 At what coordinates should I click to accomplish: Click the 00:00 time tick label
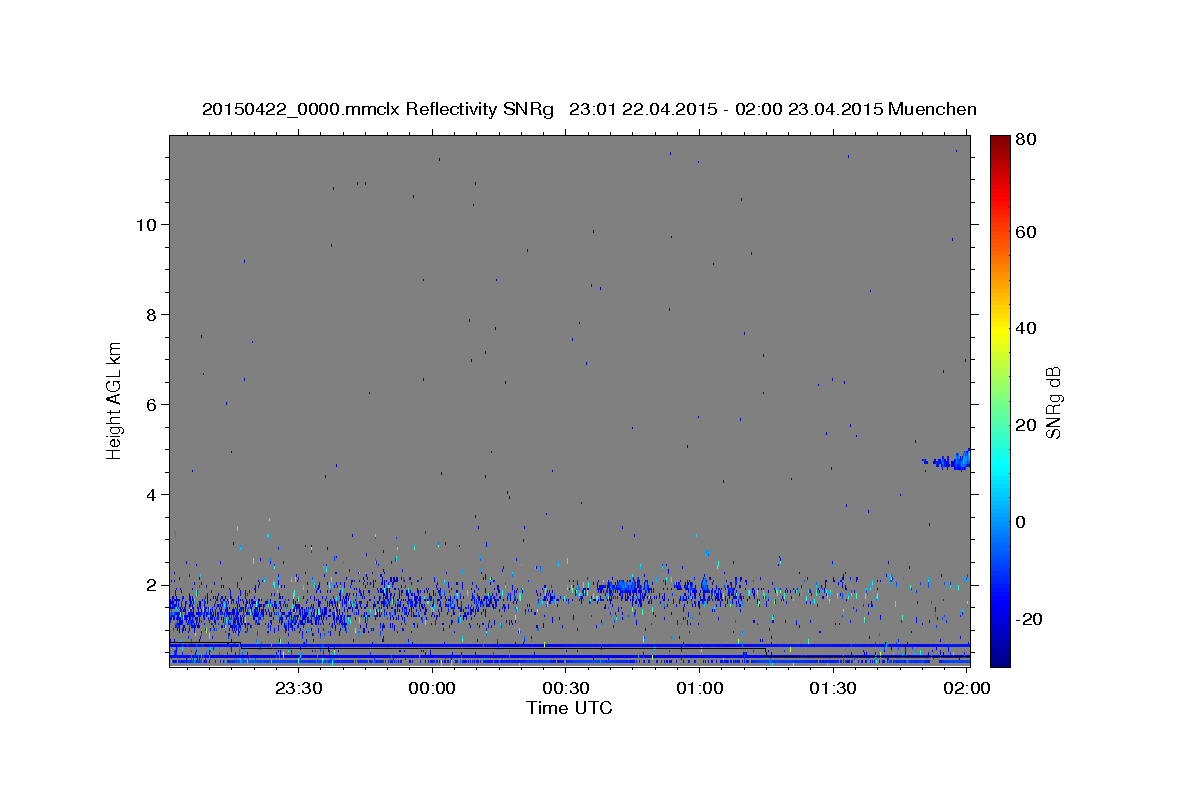click(x=432, y=688)
